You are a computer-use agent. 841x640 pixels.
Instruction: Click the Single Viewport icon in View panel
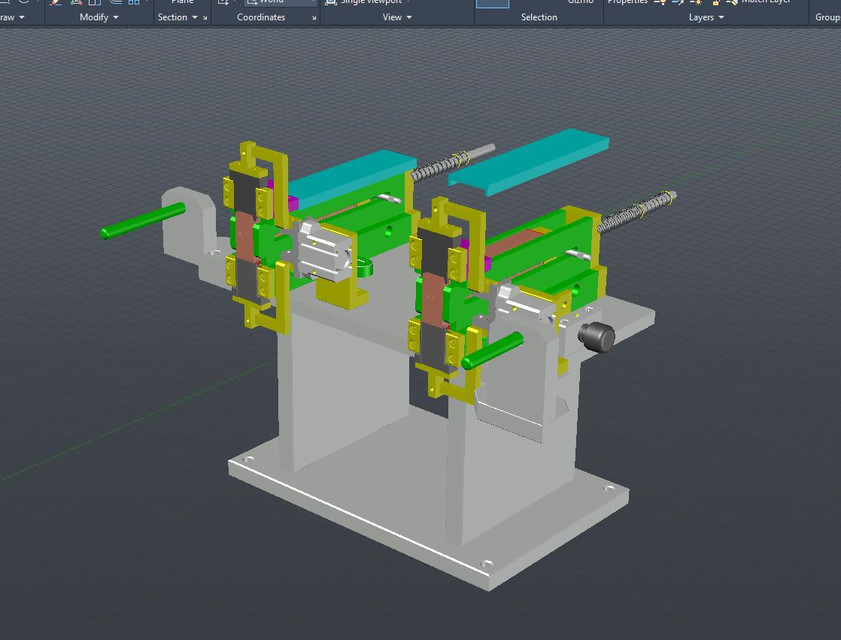pos(332,2)
